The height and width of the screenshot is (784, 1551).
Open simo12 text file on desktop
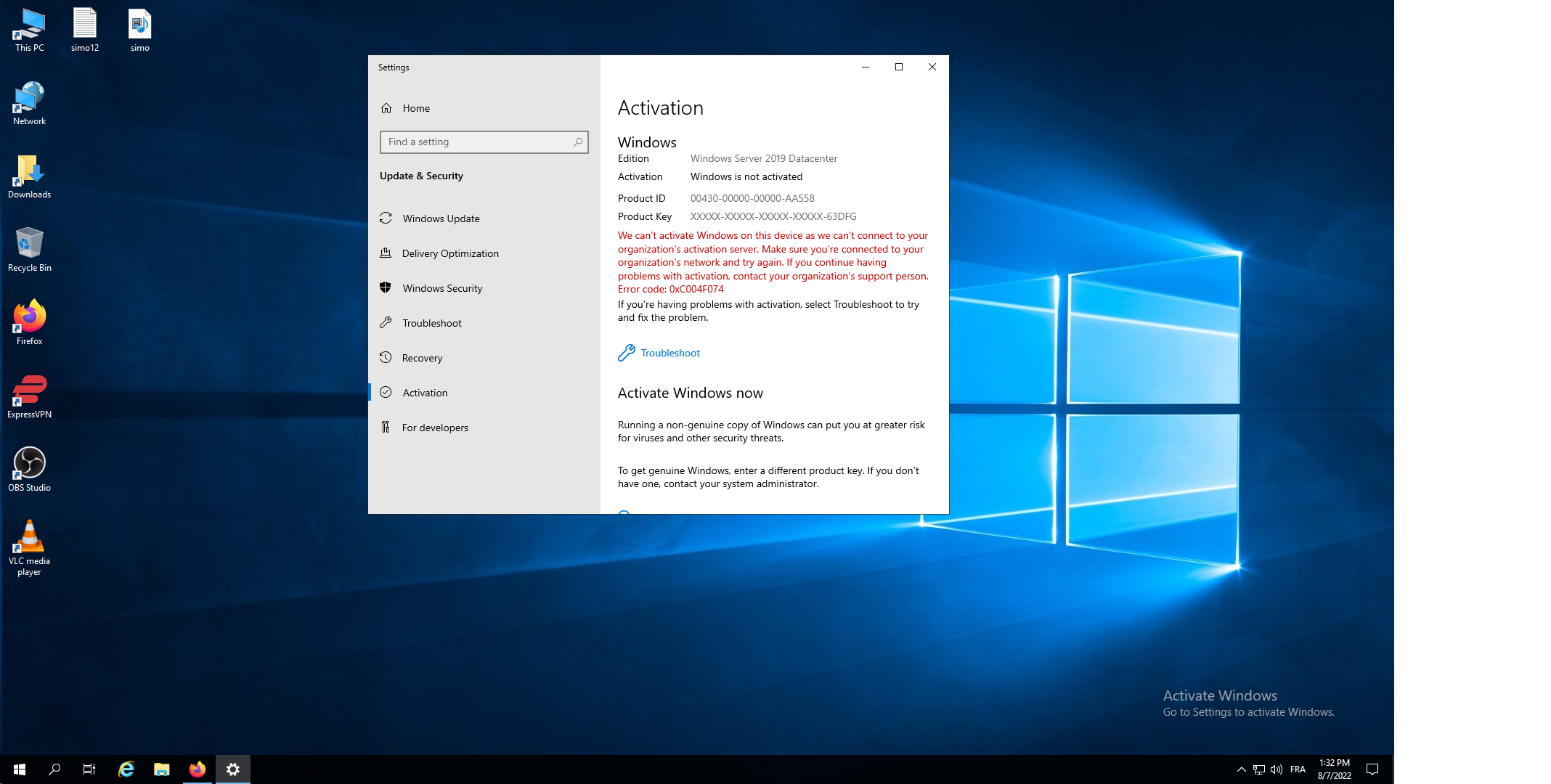click(85, 30)
